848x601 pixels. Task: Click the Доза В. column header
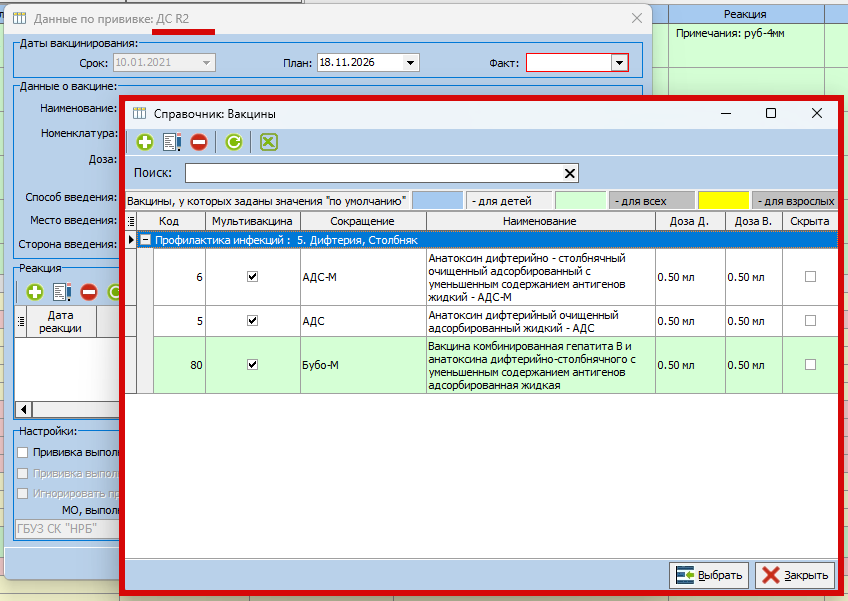754,221
